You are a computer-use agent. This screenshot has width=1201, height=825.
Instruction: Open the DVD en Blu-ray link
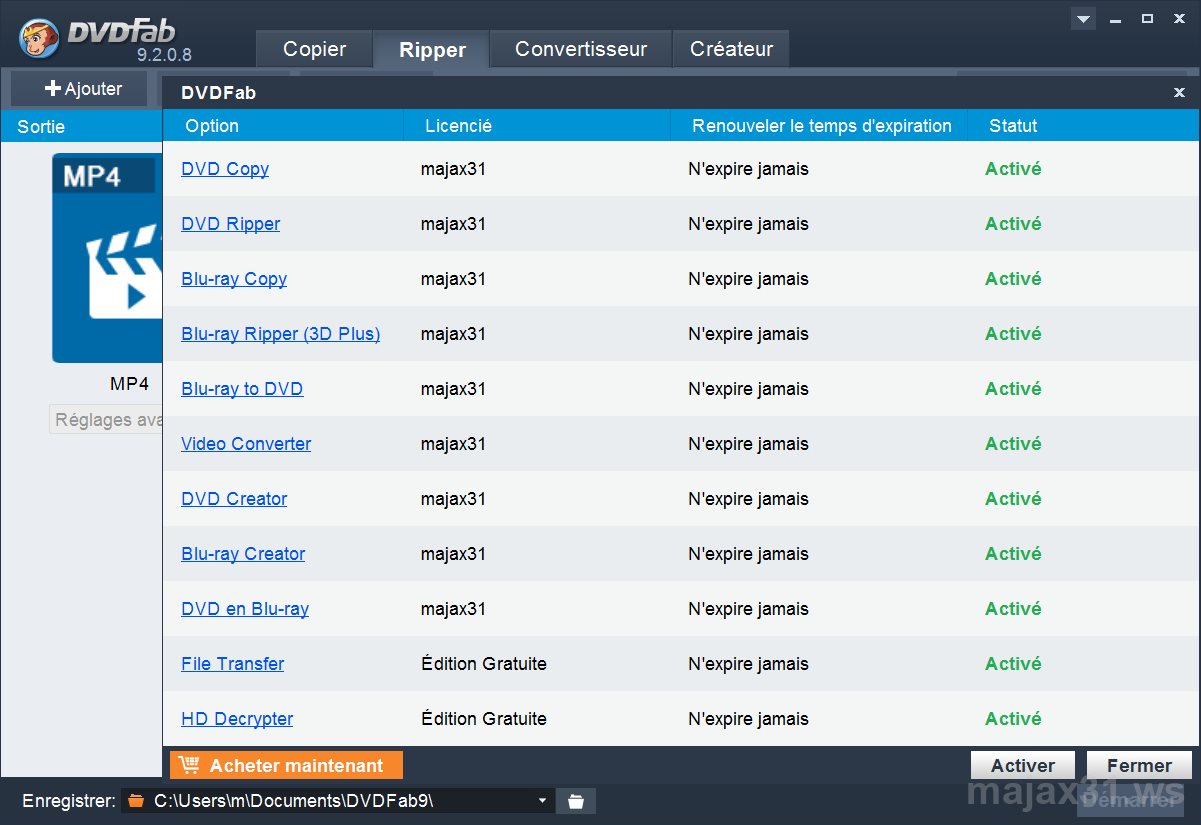click(x=245, y=609)
